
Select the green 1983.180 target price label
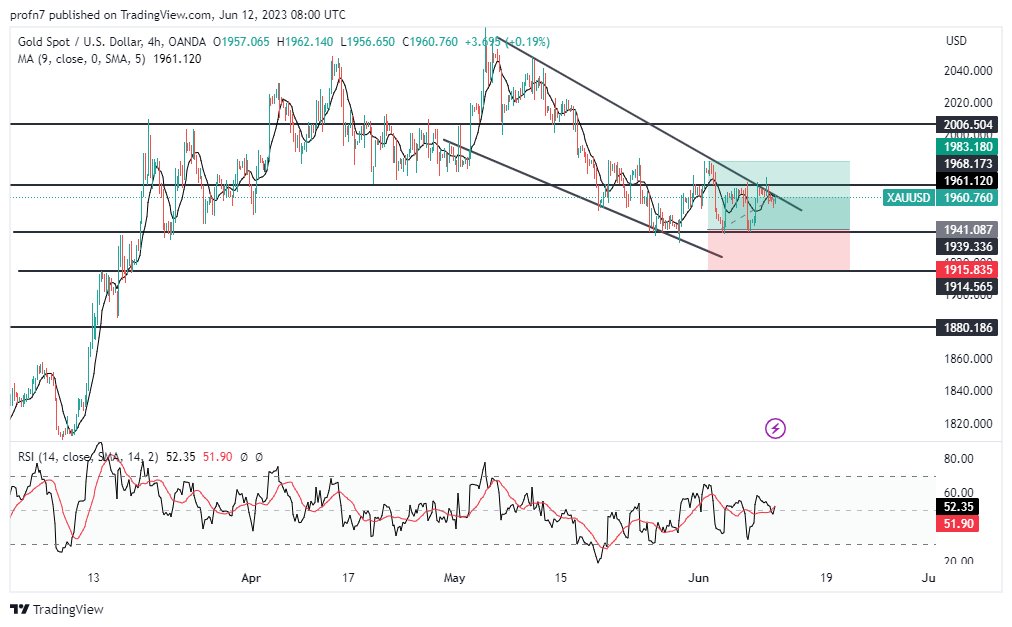[x=967, y=147]
